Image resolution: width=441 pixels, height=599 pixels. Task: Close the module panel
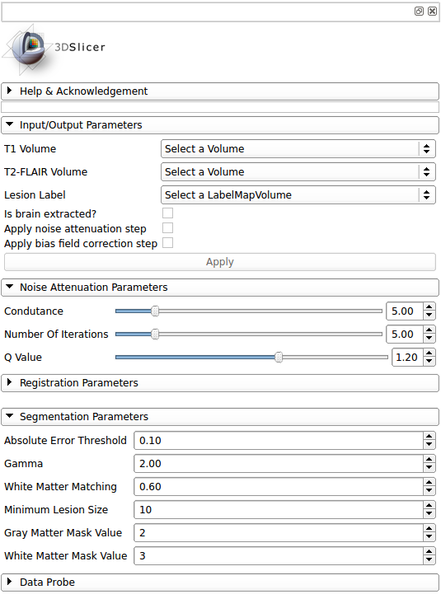(432, 11)
